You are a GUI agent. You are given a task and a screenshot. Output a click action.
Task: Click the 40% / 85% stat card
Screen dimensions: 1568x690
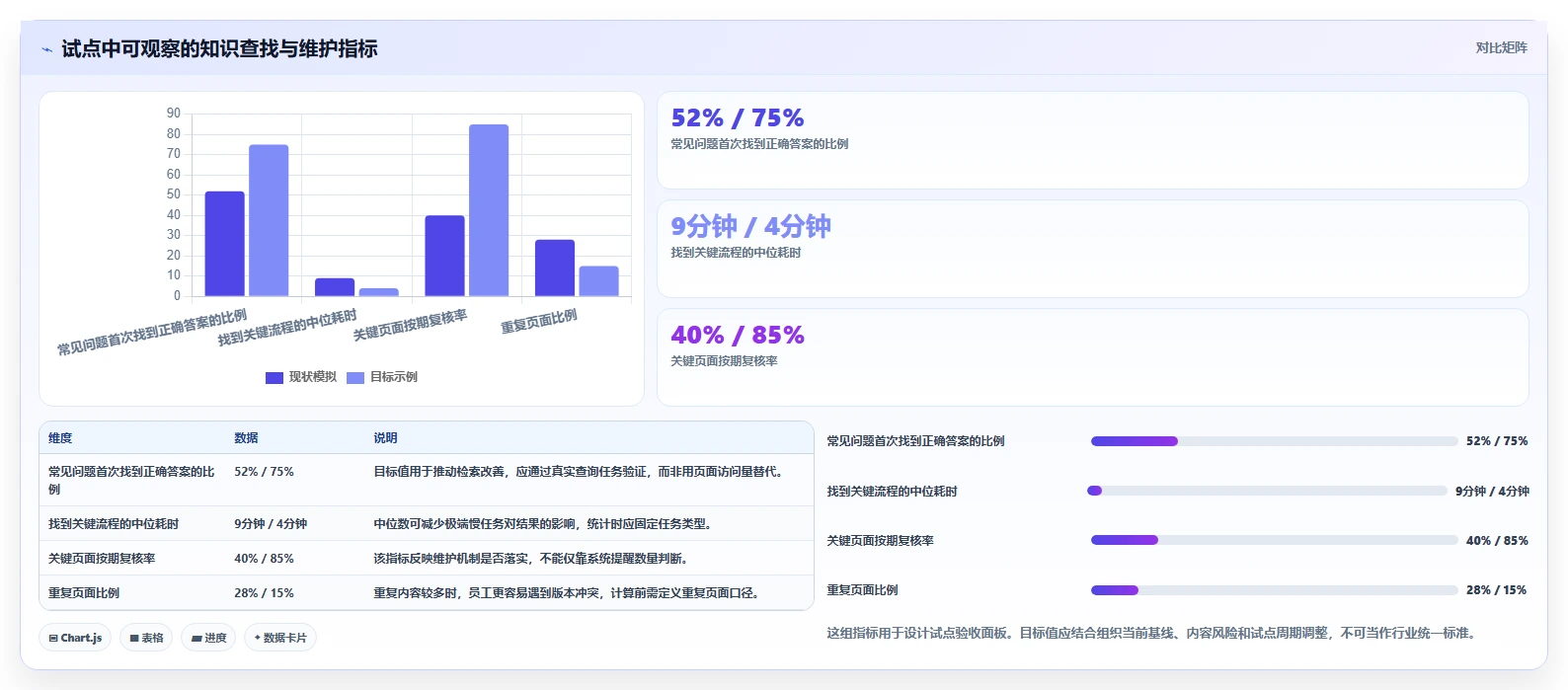pos(1093,357)
